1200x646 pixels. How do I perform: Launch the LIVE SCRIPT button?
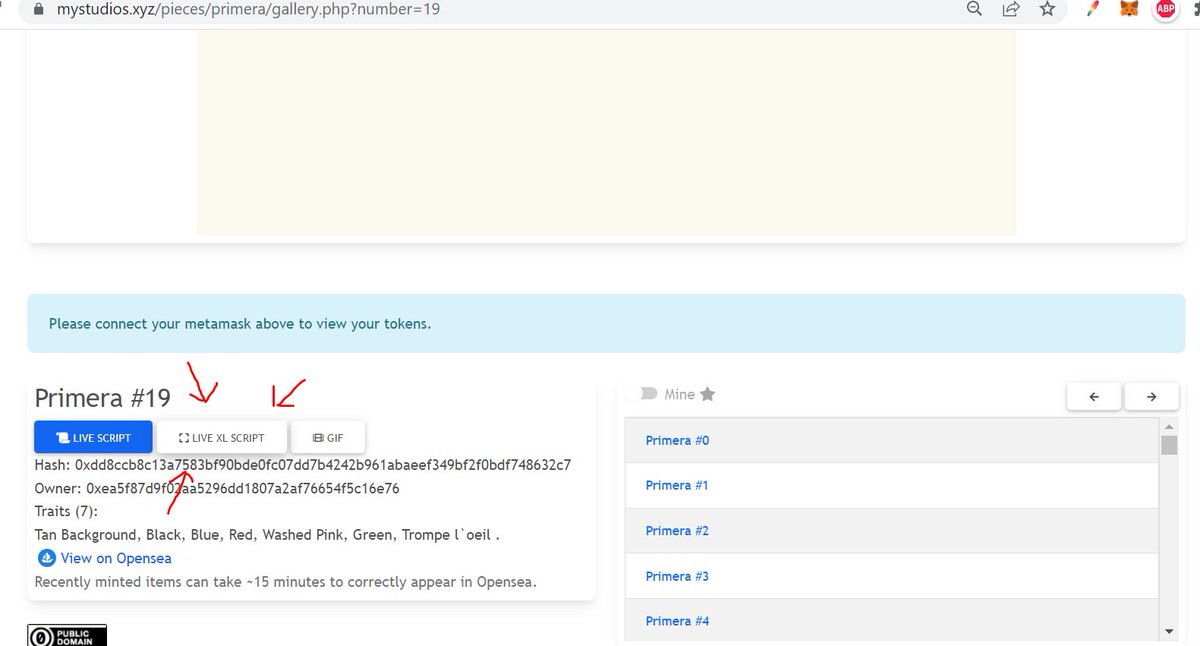point(94,437)
